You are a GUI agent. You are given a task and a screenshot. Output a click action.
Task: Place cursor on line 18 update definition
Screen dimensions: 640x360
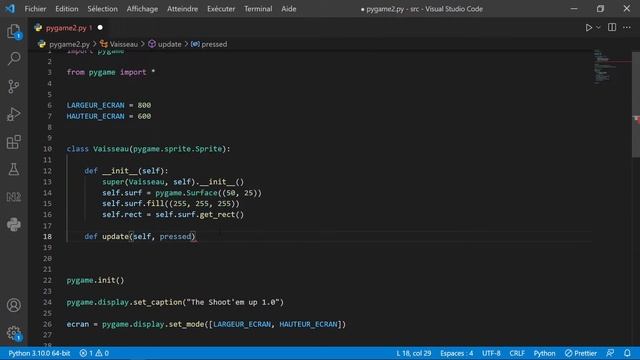click(140, 236)
